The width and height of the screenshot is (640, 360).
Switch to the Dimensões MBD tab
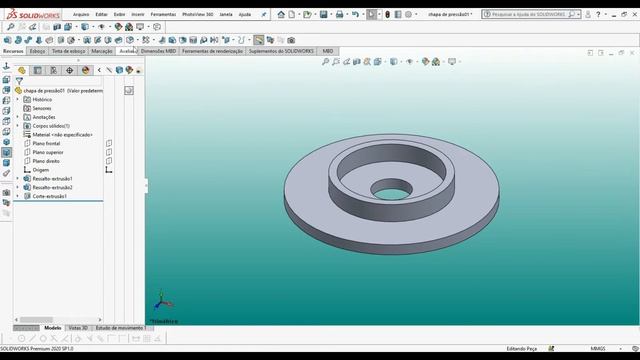[158, 51]
